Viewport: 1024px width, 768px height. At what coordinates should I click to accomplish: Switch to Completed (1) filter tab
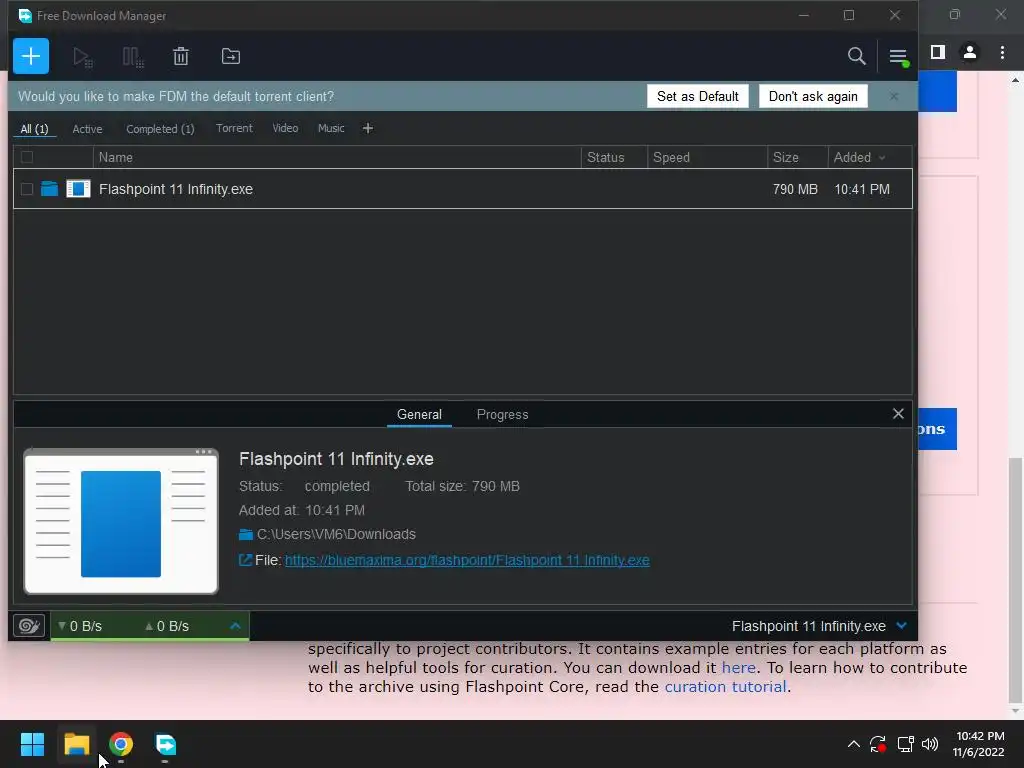click(x=160, y=129)
